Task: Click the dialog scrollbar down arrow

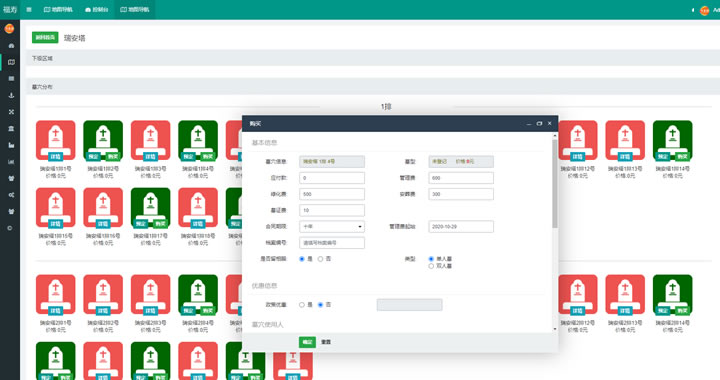Action: click(x=555, y=329)
